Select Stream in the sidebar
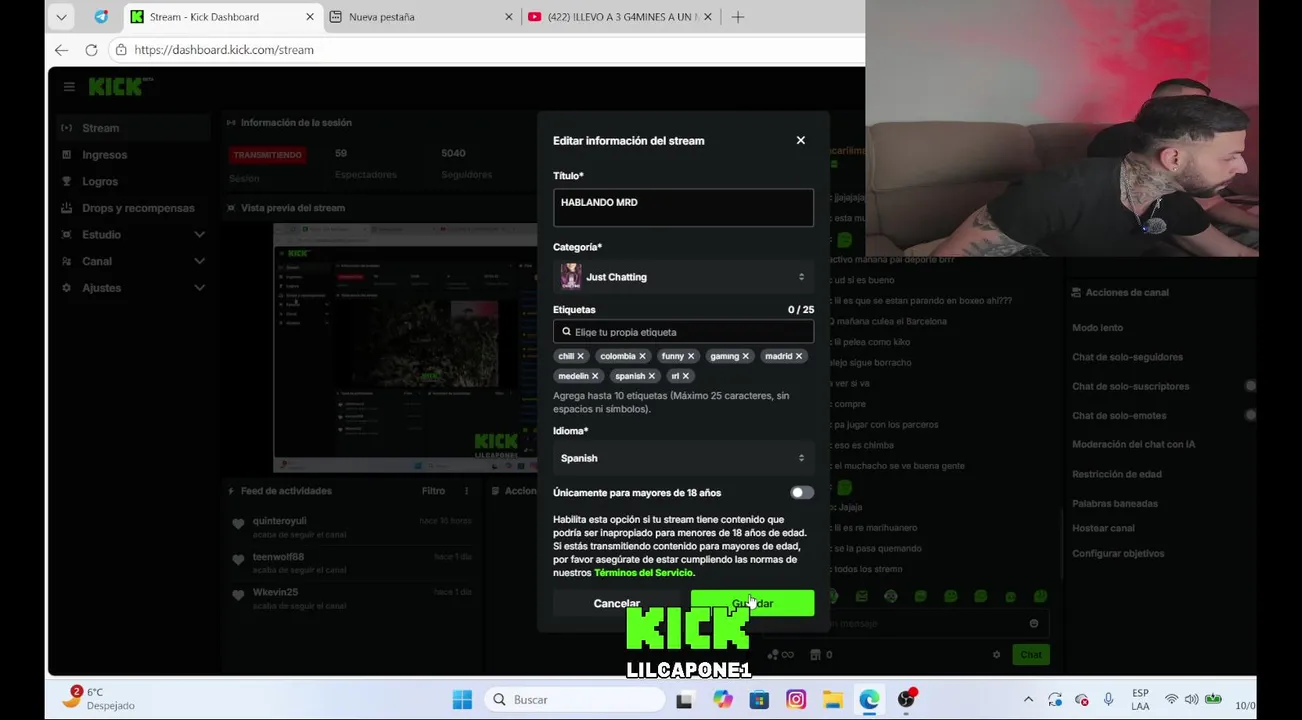The image size is (1302, 720). point(132,128)
